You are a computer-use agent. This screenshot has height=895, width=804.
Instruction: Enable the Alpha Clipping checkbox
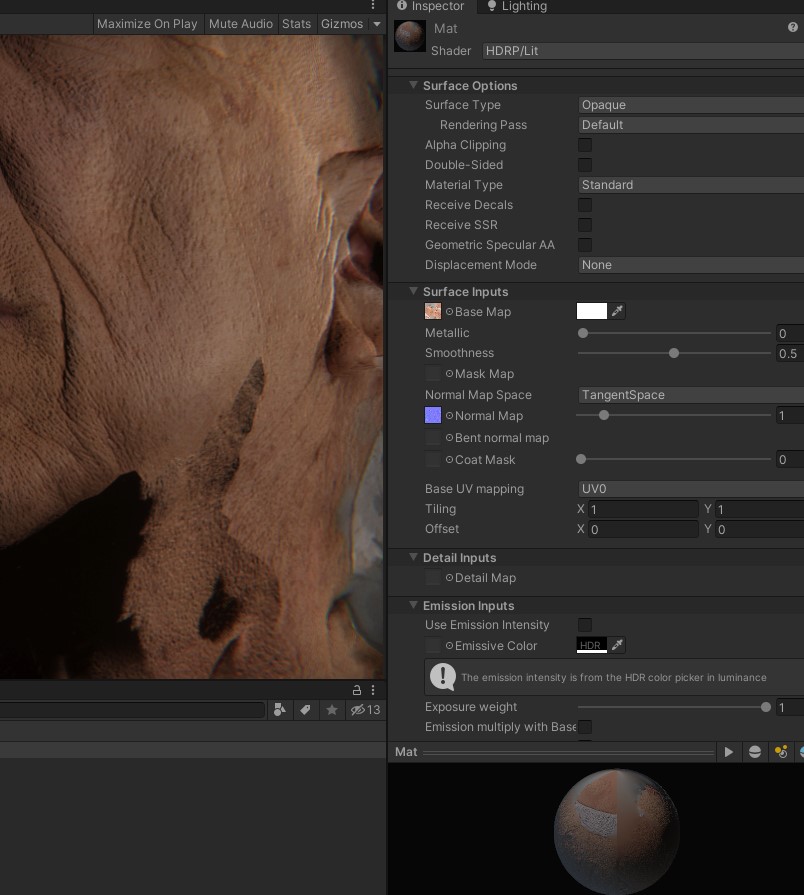(585, 145)
